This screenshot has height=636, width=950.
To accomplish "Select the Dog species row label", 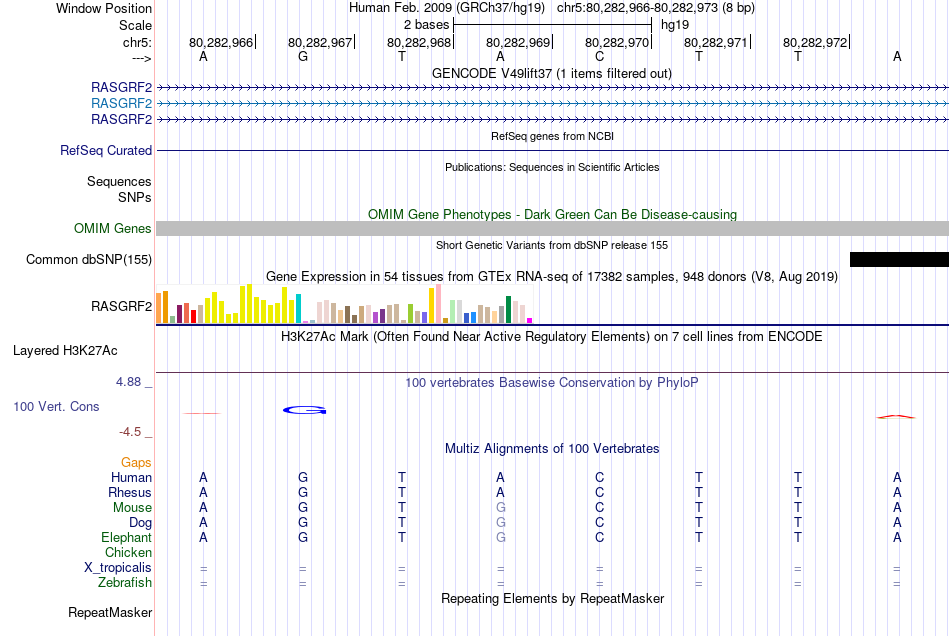I will 141,522.
